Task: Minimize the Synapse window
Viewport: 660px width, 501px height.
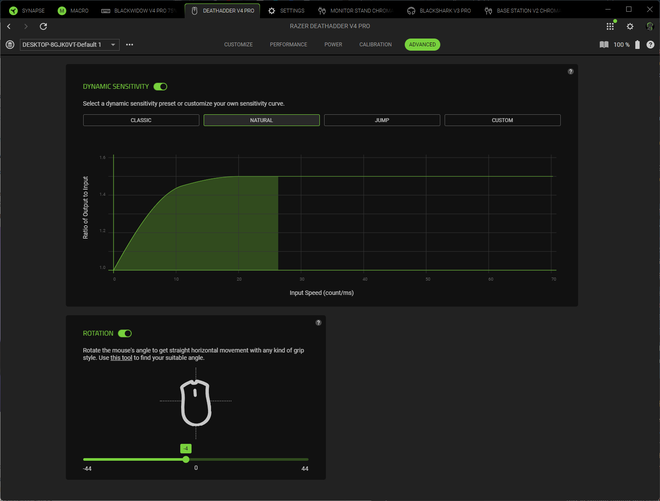Action: (x=607, y=9)
